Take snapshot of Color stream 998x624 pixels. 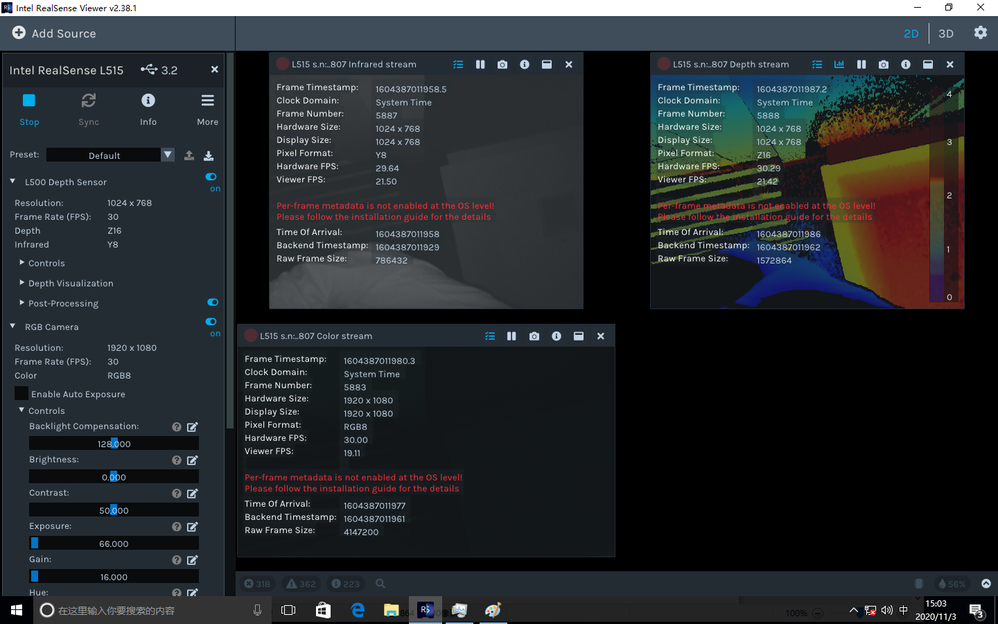tap(534, 336)
